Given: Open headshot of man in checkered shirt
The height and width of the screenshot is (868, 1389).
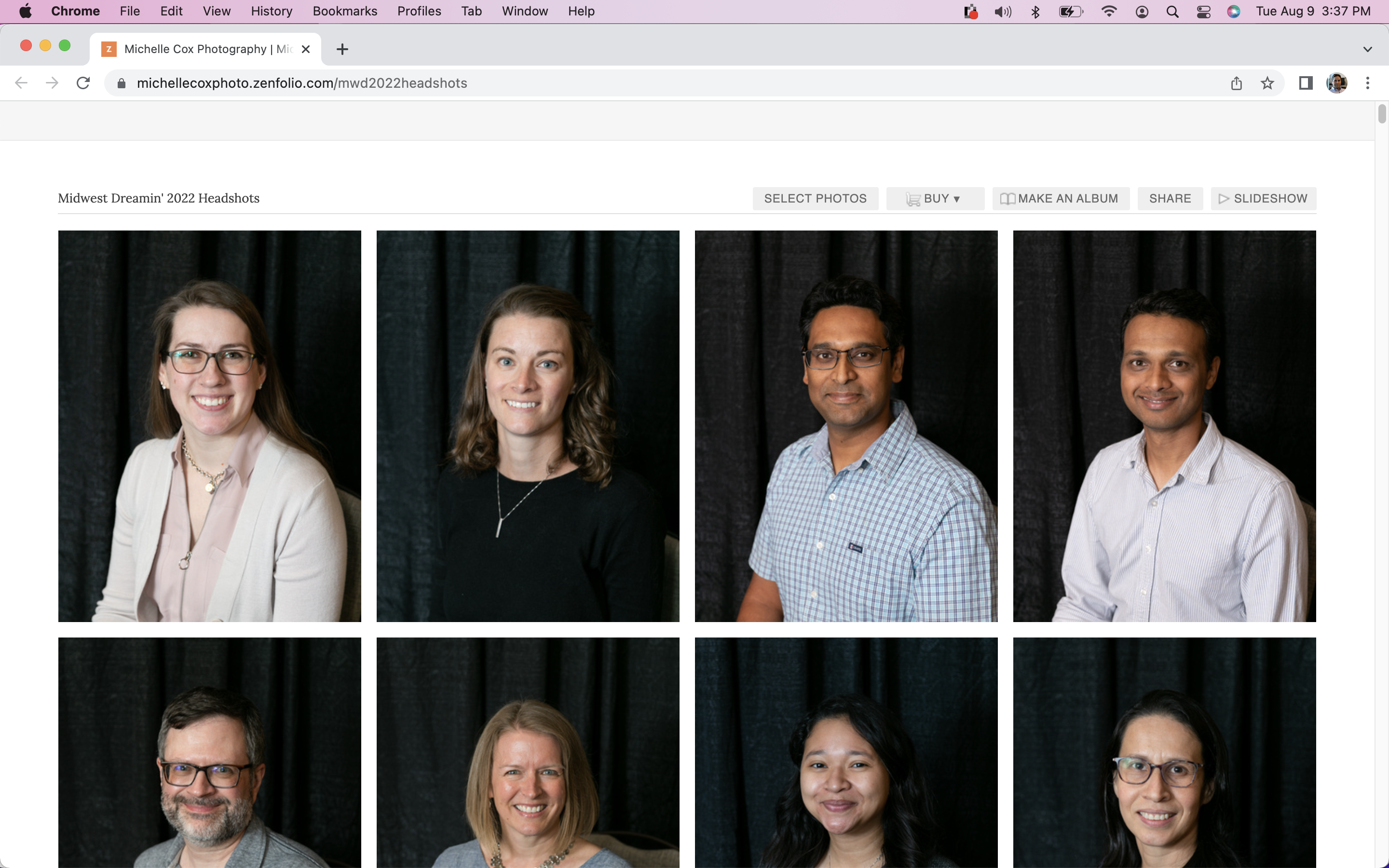Looking at the screenshot, I should click(846, 426).
